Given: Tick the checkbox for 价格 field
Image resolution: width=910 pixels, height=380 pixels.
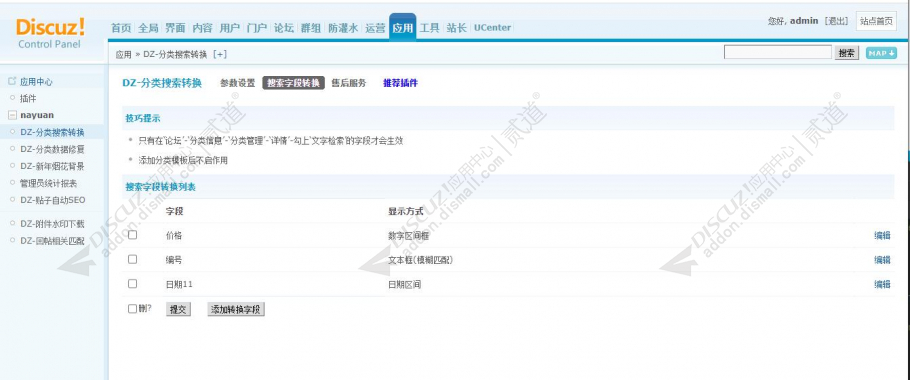Looking at the screenshot, I should coord(132,235).
